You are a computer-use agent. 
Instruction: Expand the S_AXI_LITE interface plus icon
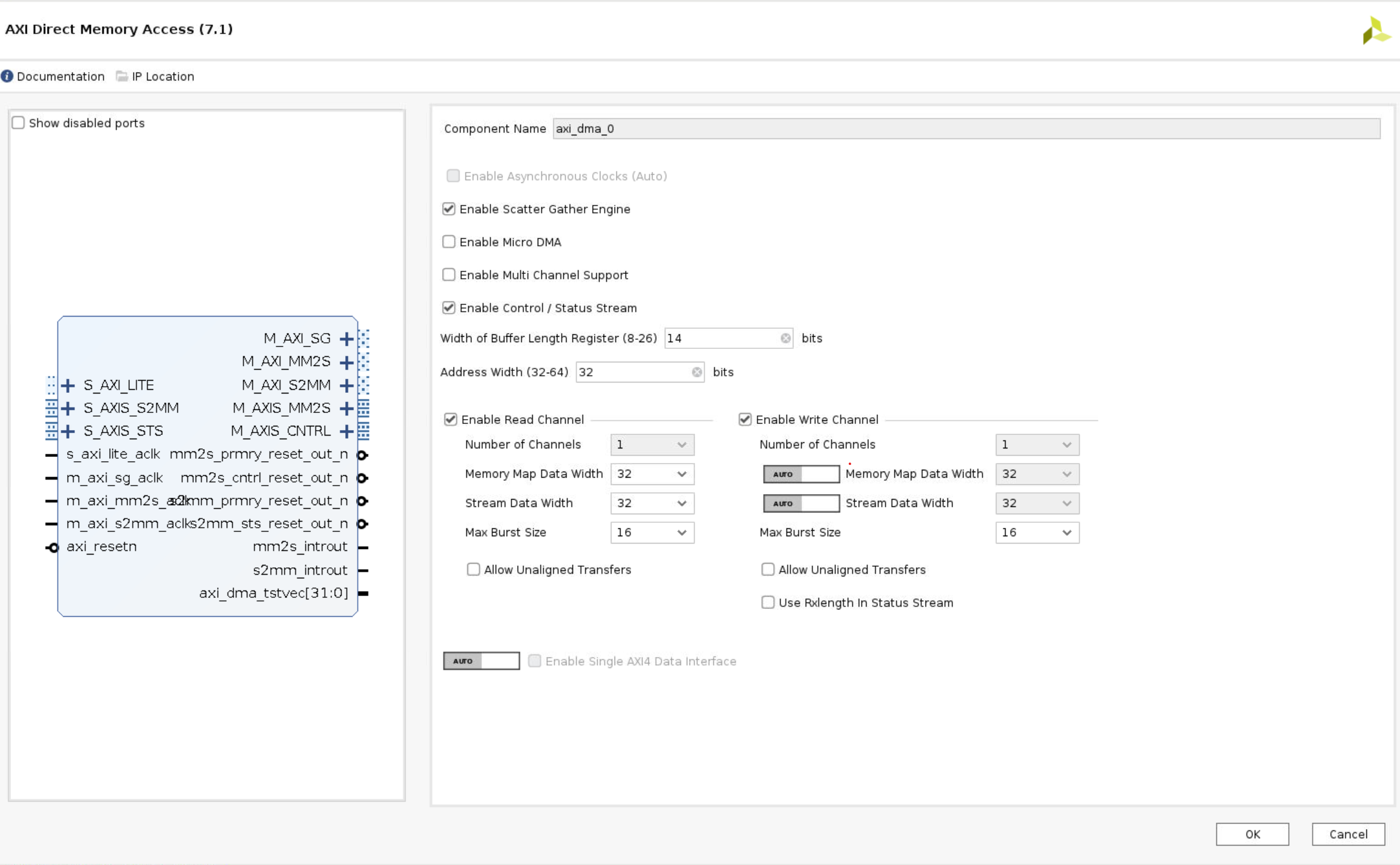[68, 385]
